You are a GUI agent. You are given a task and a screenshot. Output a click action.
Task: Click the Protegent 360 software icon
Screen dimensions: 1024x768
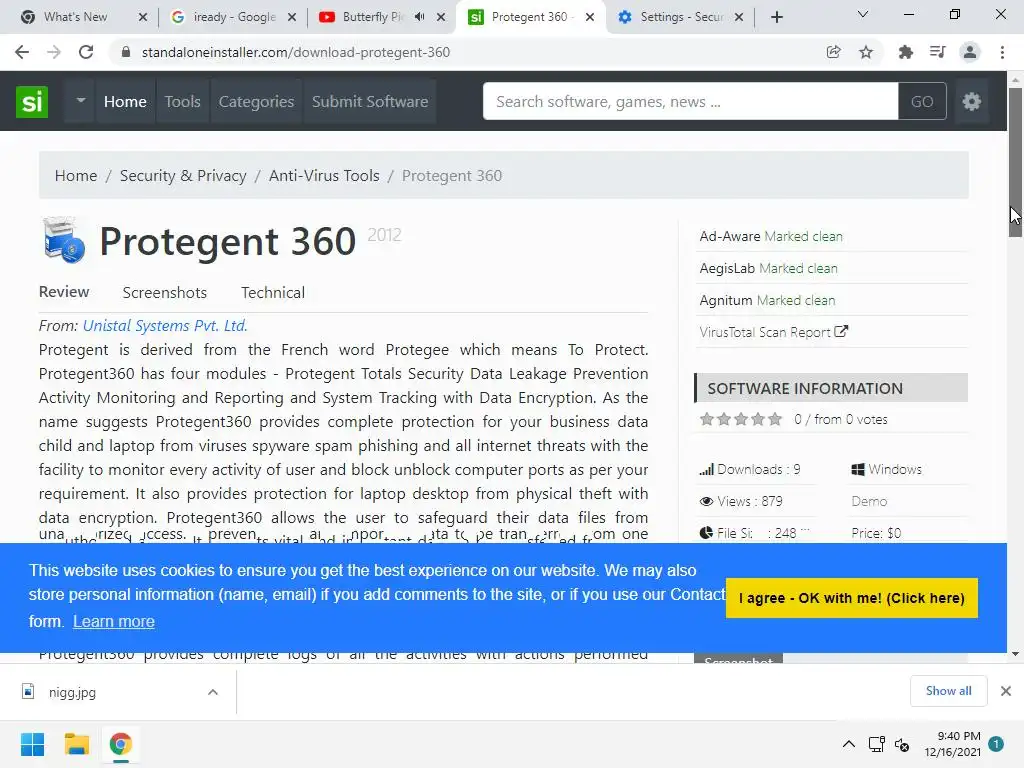coord(64,240)
